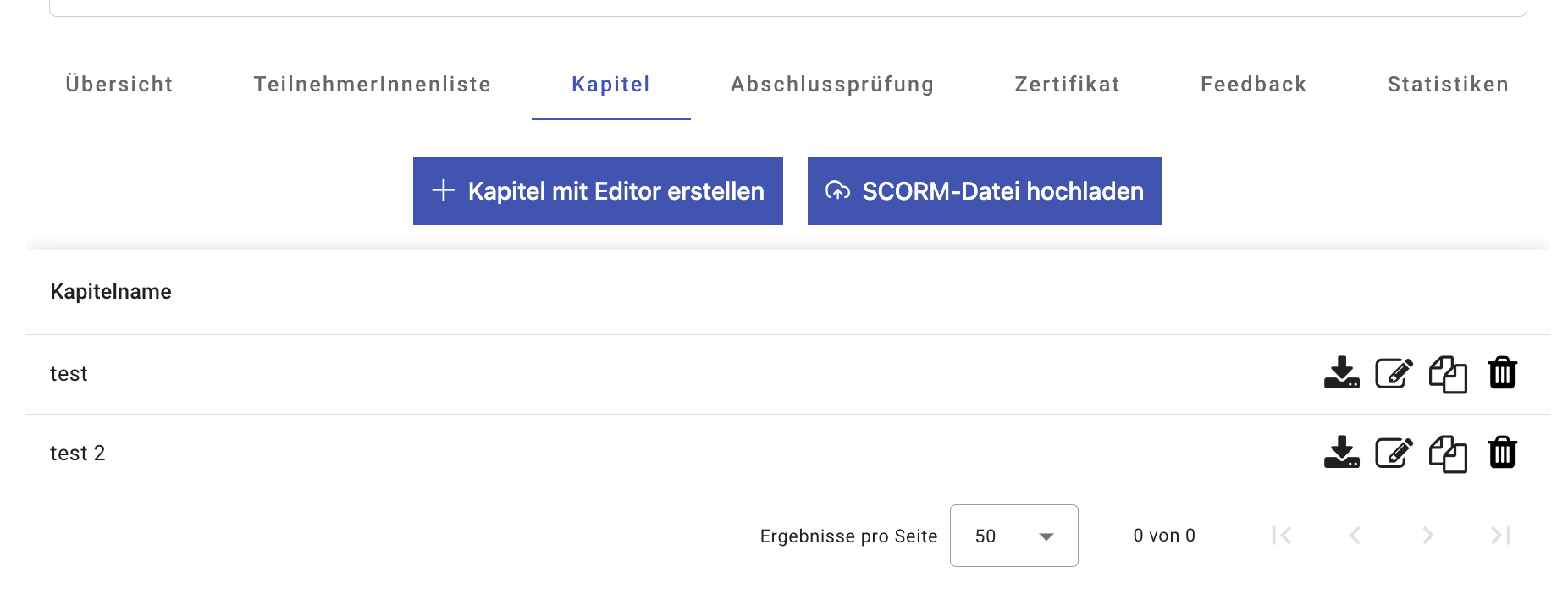Go to the Abschlussprüfung tab
The width and height of the screenshot is (1568, 594).
[x=832, y=85]
